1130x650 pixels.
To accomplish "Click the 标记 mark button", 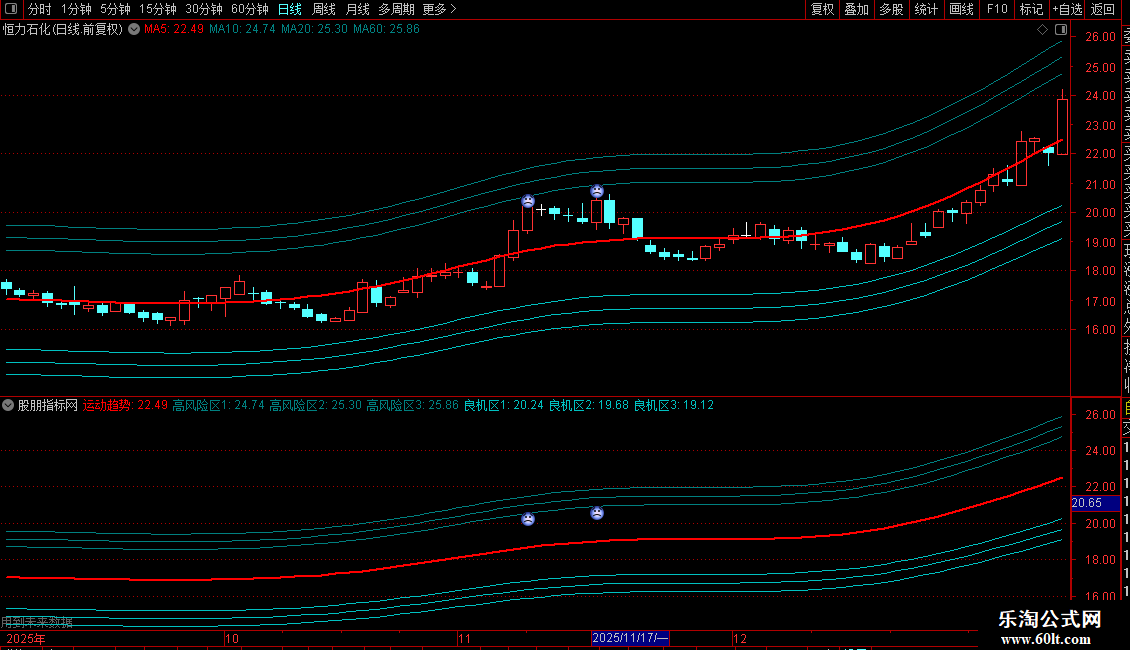I will coord(1031,9).
